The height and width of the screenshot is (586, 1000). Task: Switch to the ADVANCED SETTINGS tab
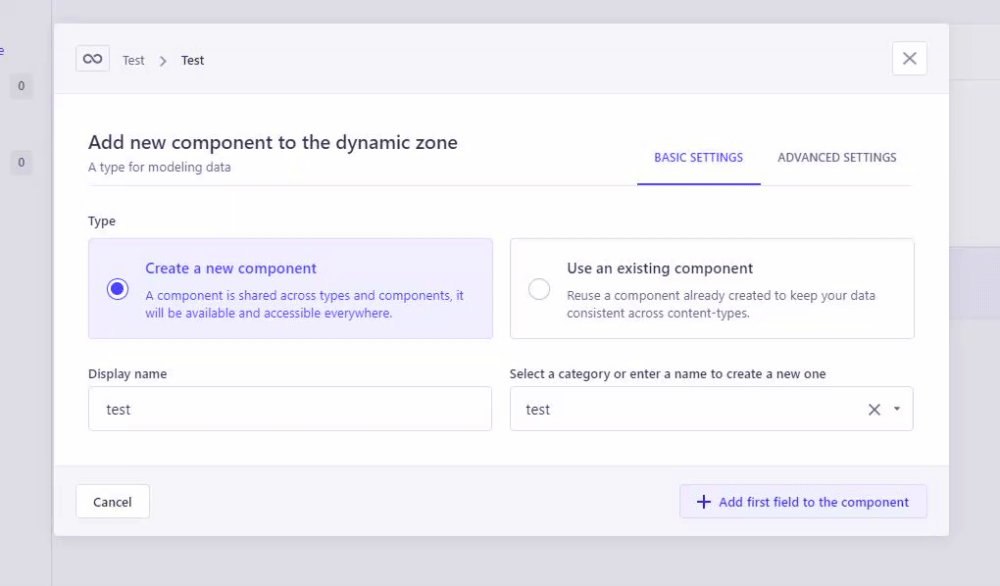837,157
